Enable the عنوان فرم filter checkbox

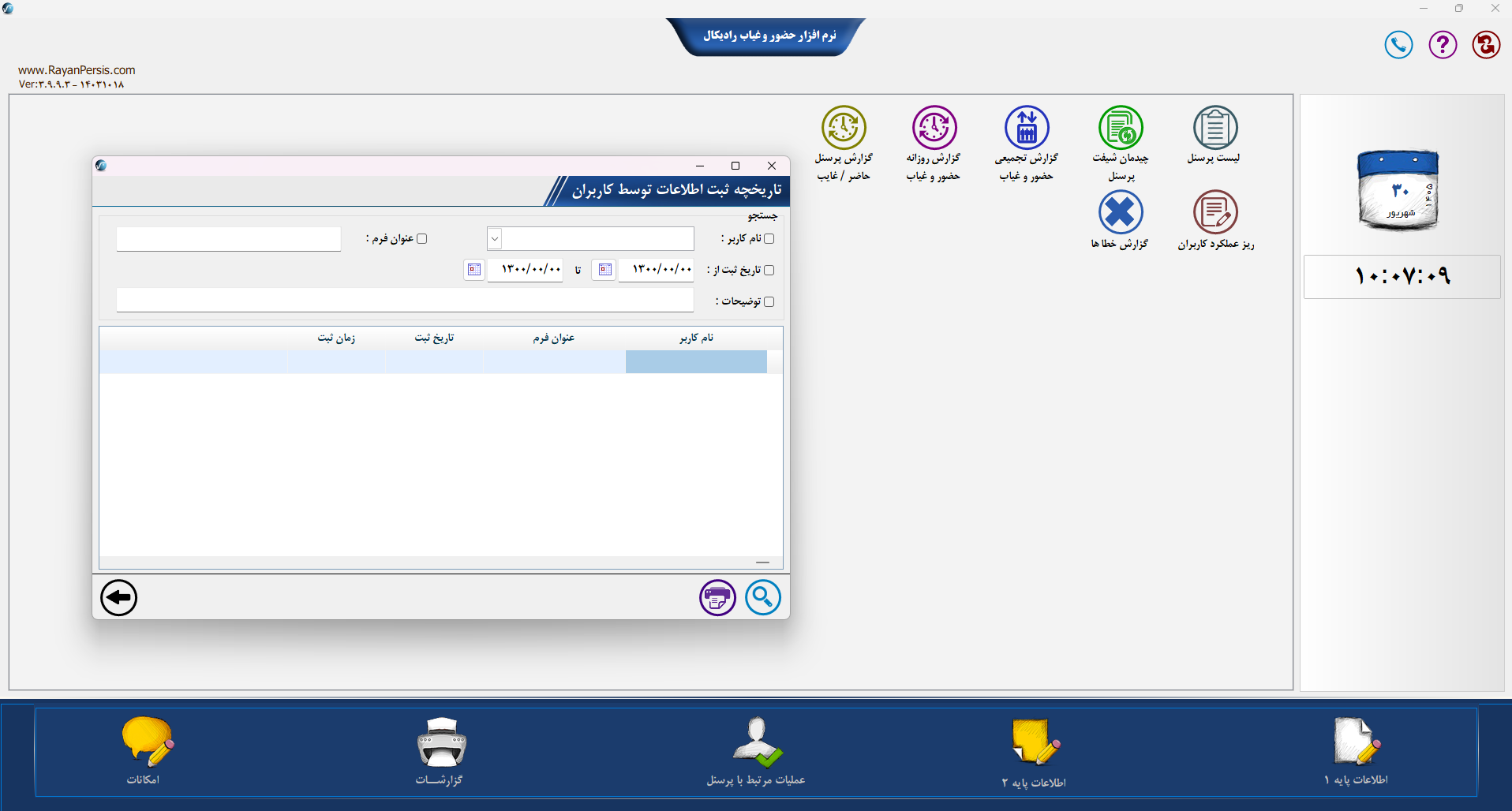click(421, 238)
